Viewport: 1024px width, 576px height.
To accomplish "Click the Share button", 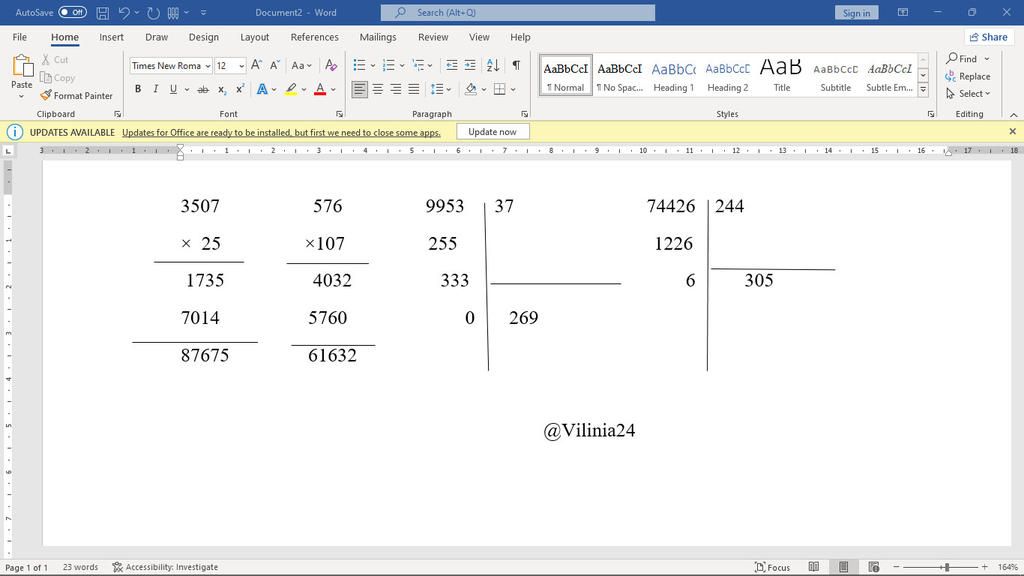I will (x=988, y=37).
